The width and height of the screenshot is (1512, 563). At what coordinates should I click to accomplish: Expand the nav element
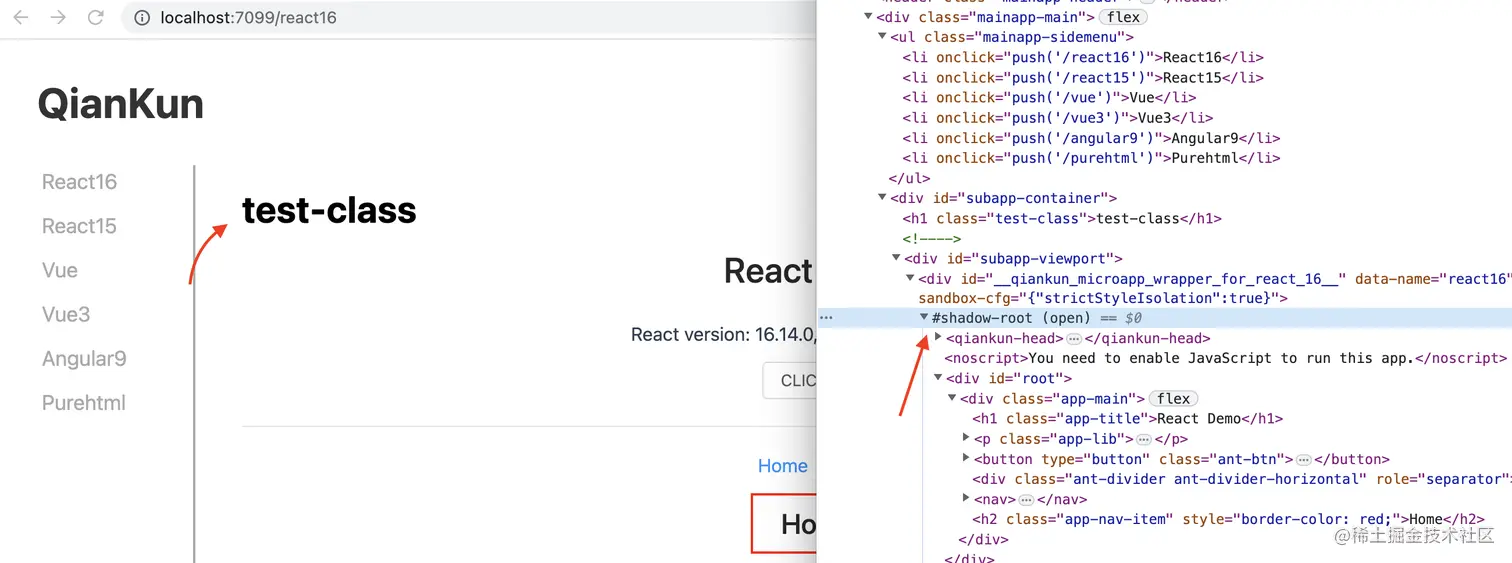(x=966, y=498)
